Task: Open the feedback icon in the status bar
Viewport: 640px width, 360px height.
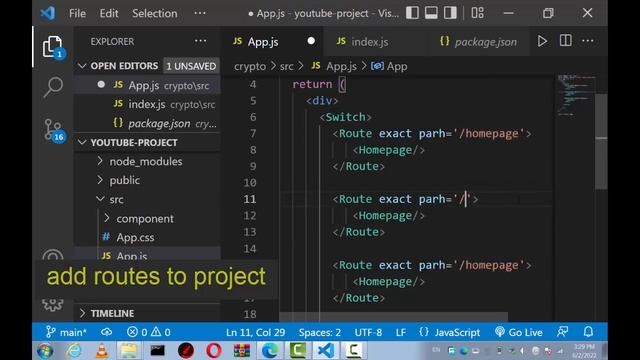Action: click(x=562, y=332)
